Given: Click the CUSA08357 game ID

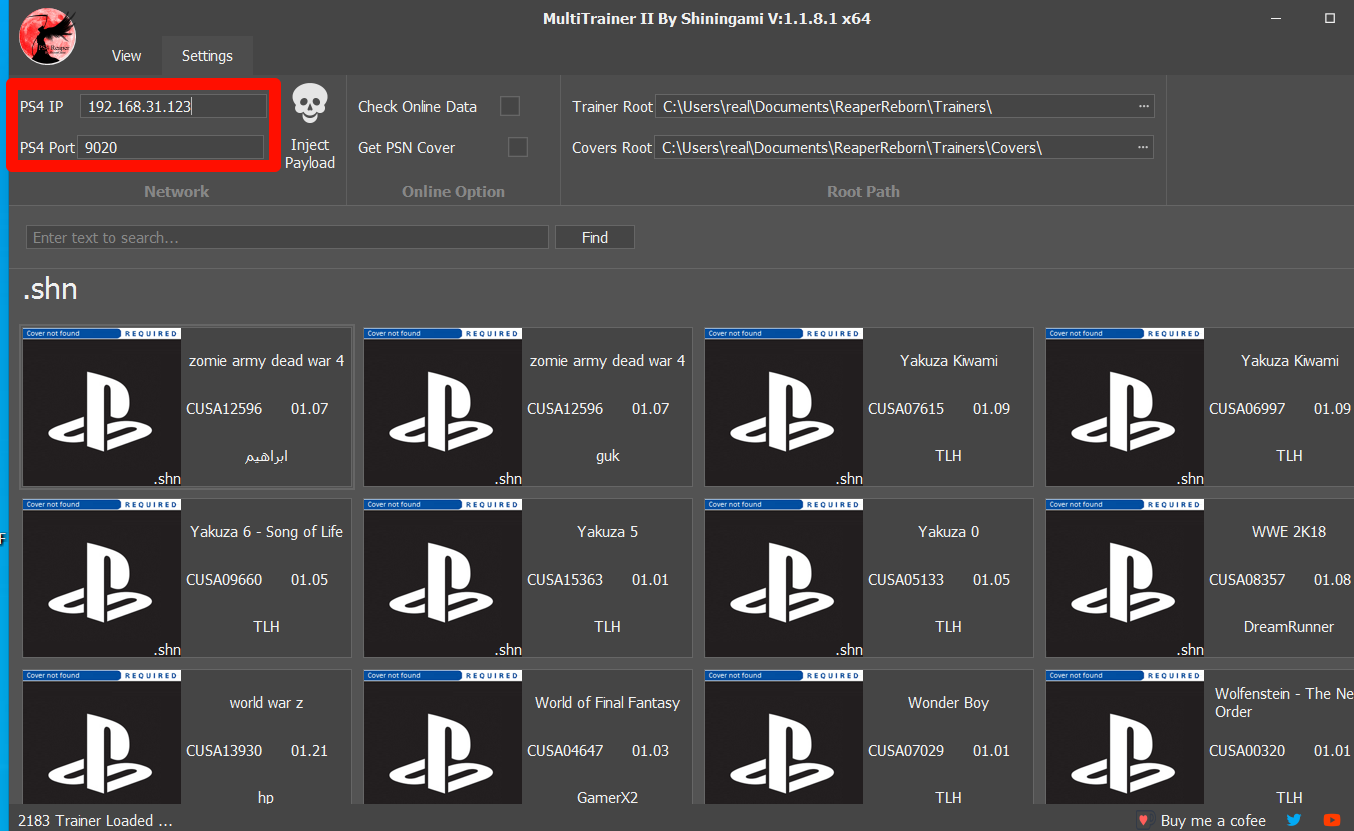Looking at the screenshot, I should (x=1247, y=579).
